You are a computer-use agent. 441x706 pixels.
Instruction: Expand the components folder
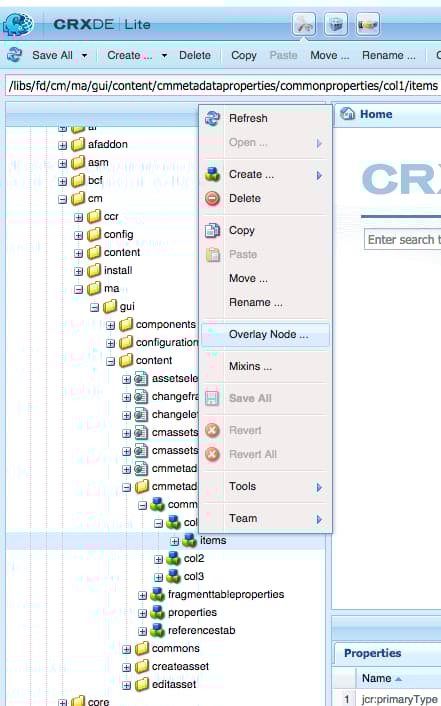coord(110,325)
